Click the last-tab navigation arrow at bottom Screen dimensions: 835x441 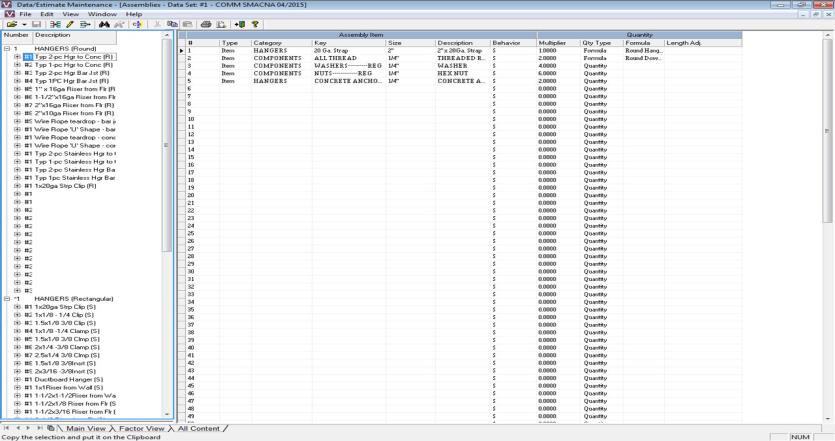point(39,428)
